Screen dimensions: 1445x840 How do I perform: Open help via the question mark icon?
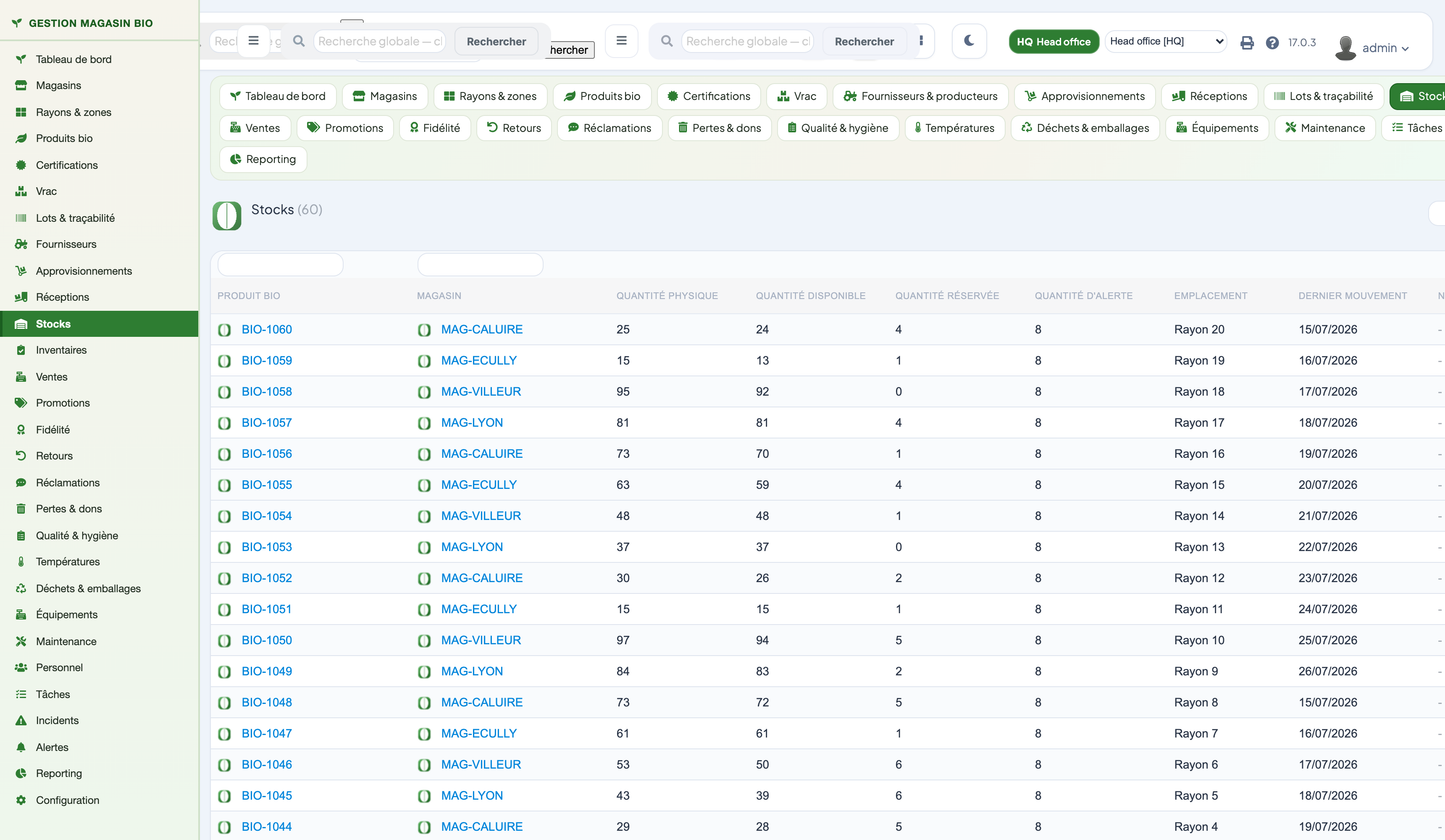tap(1272, 43)
